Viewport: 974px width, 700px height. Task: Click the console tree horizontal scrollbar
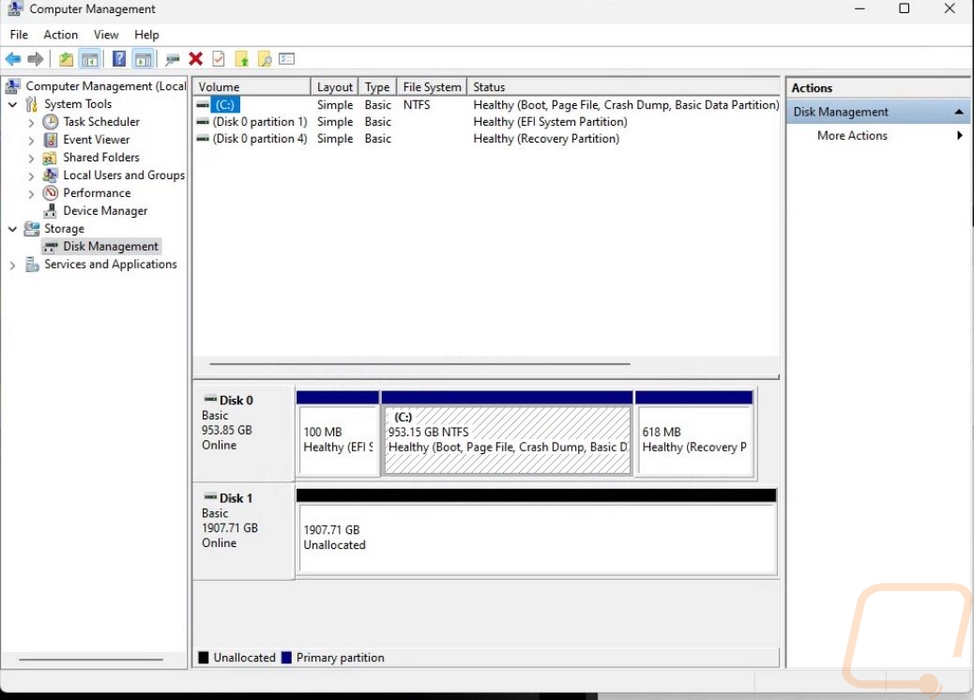[x=91, y=660]
